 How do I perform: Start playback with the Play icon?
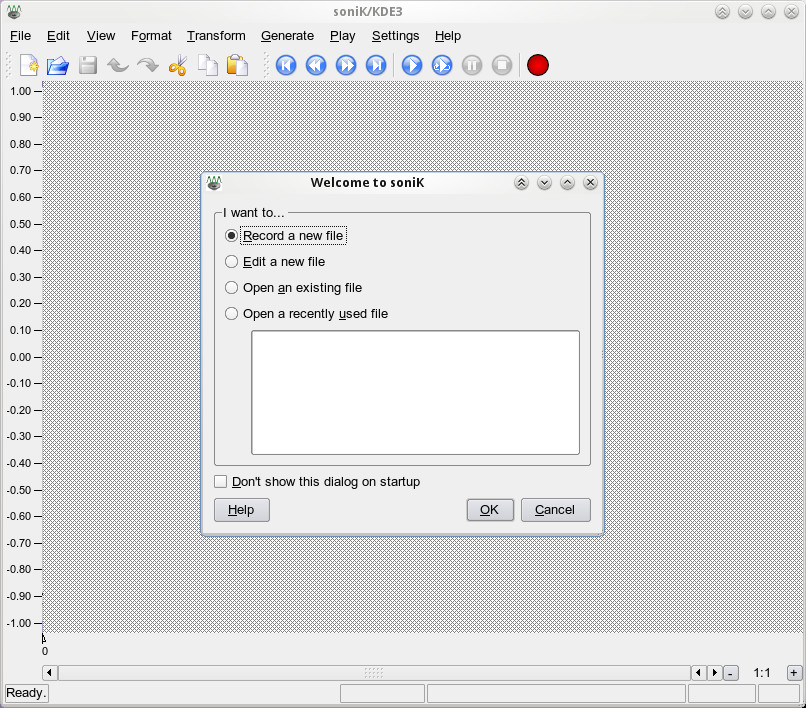click(x=412, y=65)
